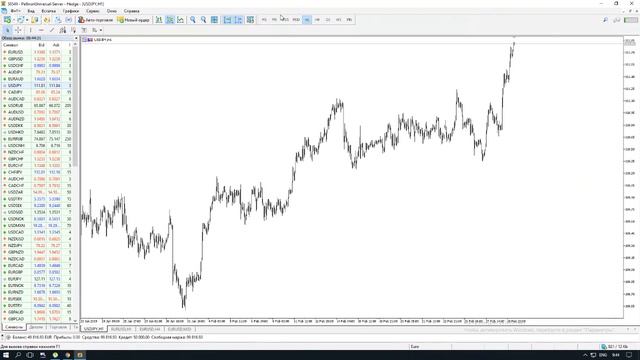The height and width of the screenshot is (360, 640).
Task: Switch chart to candlestick mode
Action: point(170,20)
